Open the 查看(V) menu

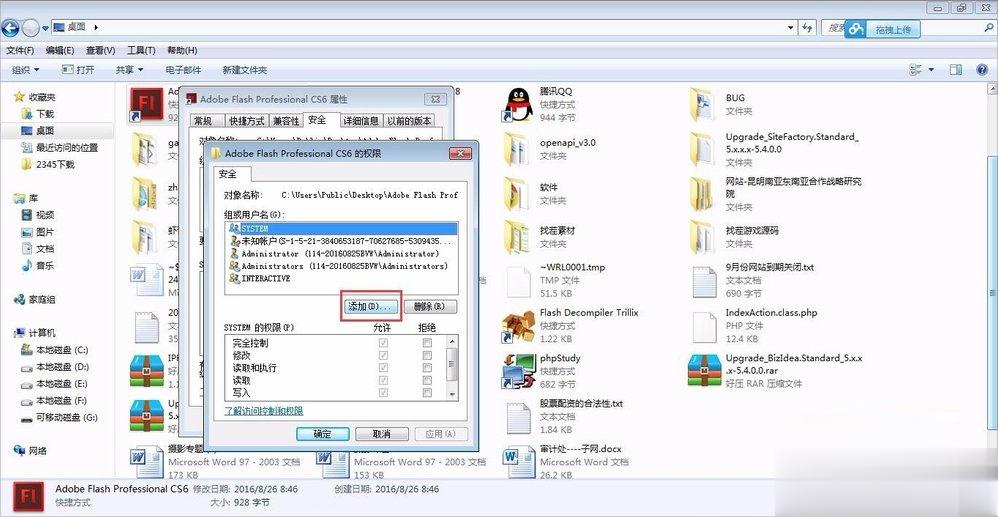click(x=101, y=50)
